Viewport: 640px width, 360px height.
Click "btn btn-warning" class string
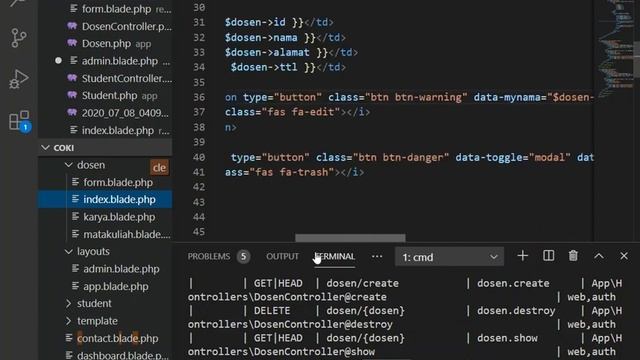(x=416, y=98)
